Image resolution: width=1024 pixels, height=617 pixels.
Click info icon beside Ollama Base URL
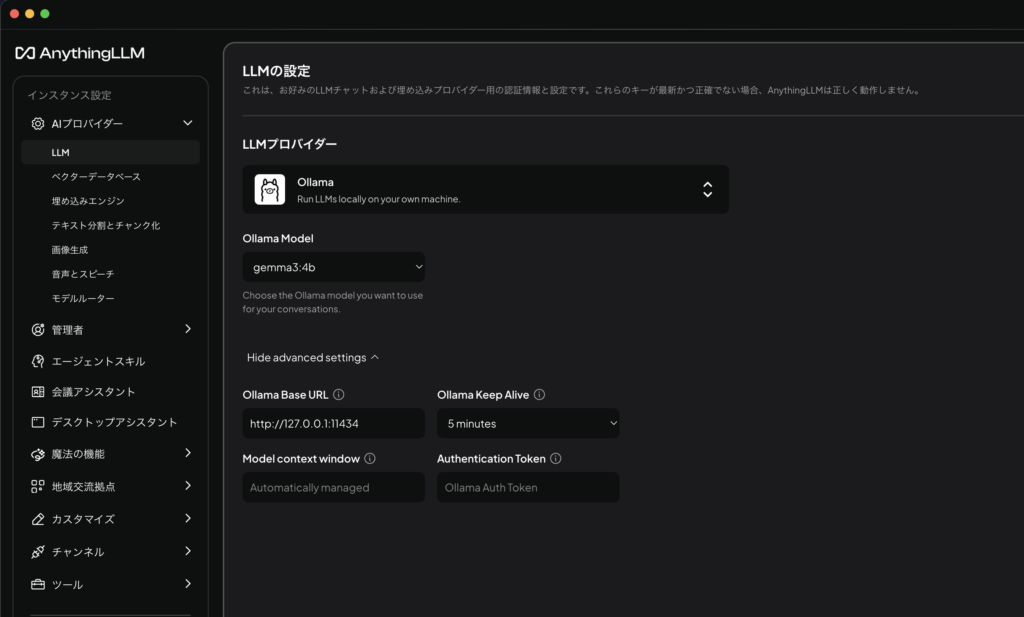pyautogui.click(x=338, y=394)
